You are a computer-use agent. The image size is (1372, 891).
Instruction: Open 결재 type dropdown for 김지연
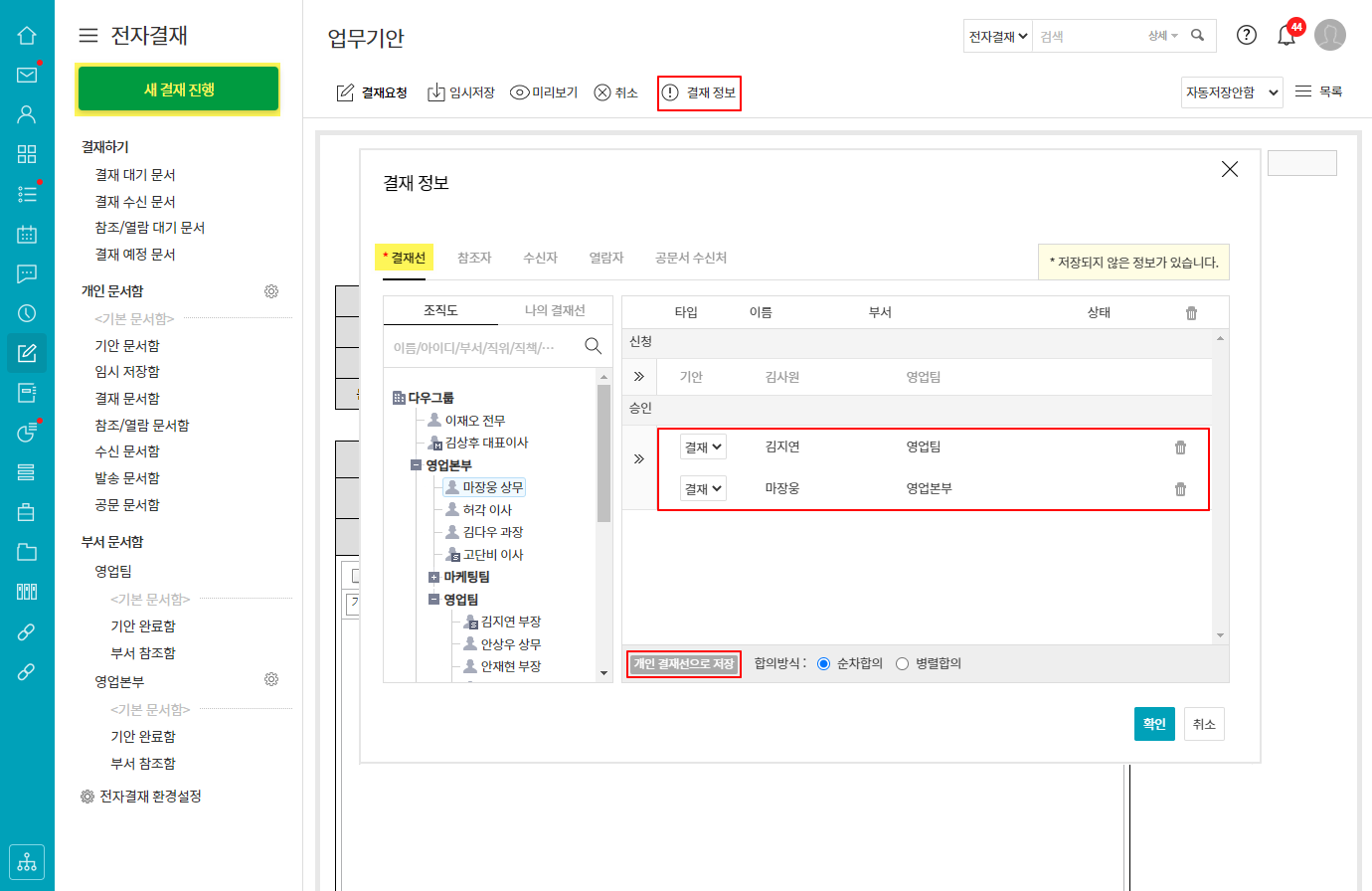point(703,447)
